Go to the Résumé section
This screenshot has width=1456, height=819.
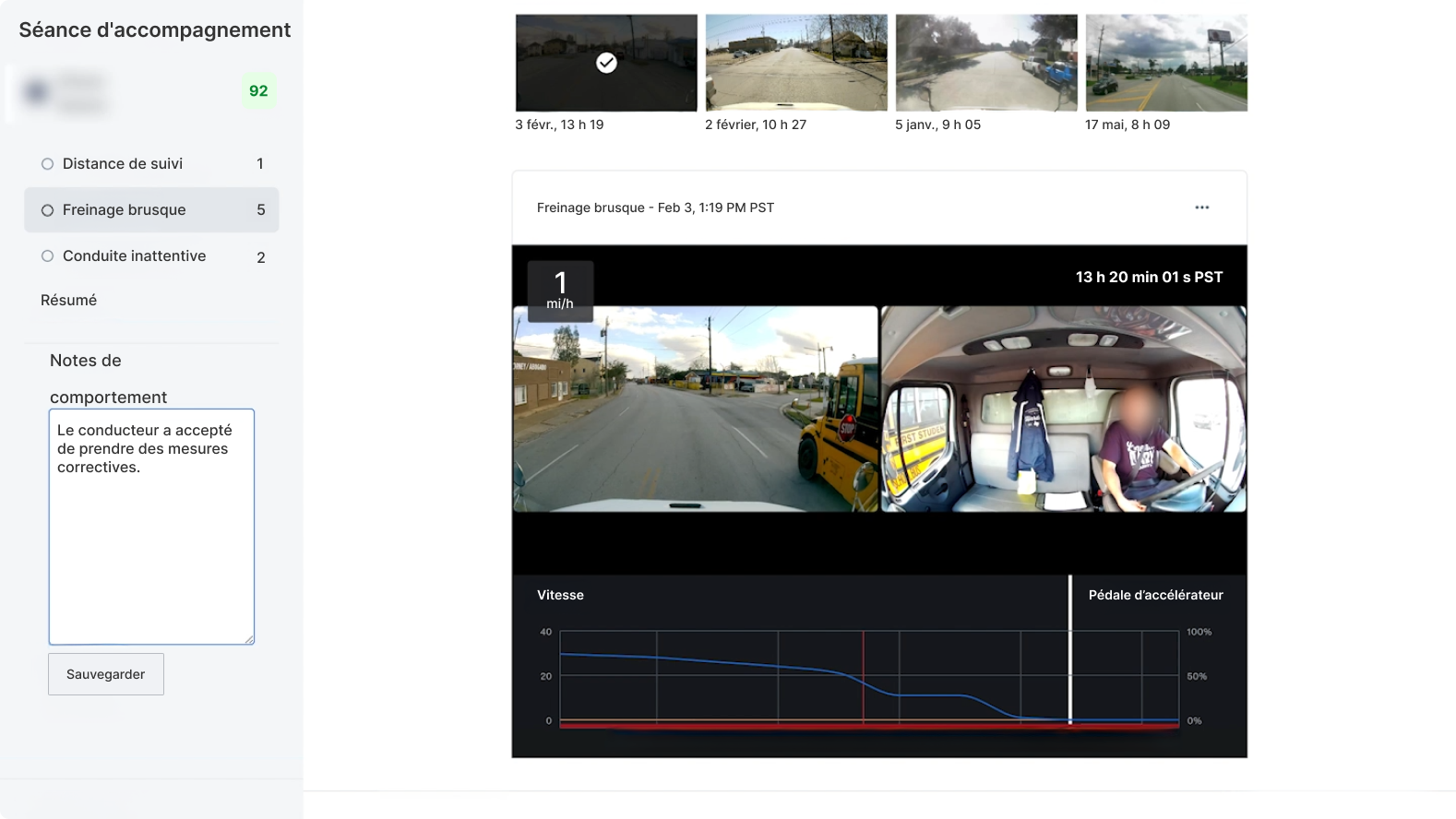click(x=68, y=301)
